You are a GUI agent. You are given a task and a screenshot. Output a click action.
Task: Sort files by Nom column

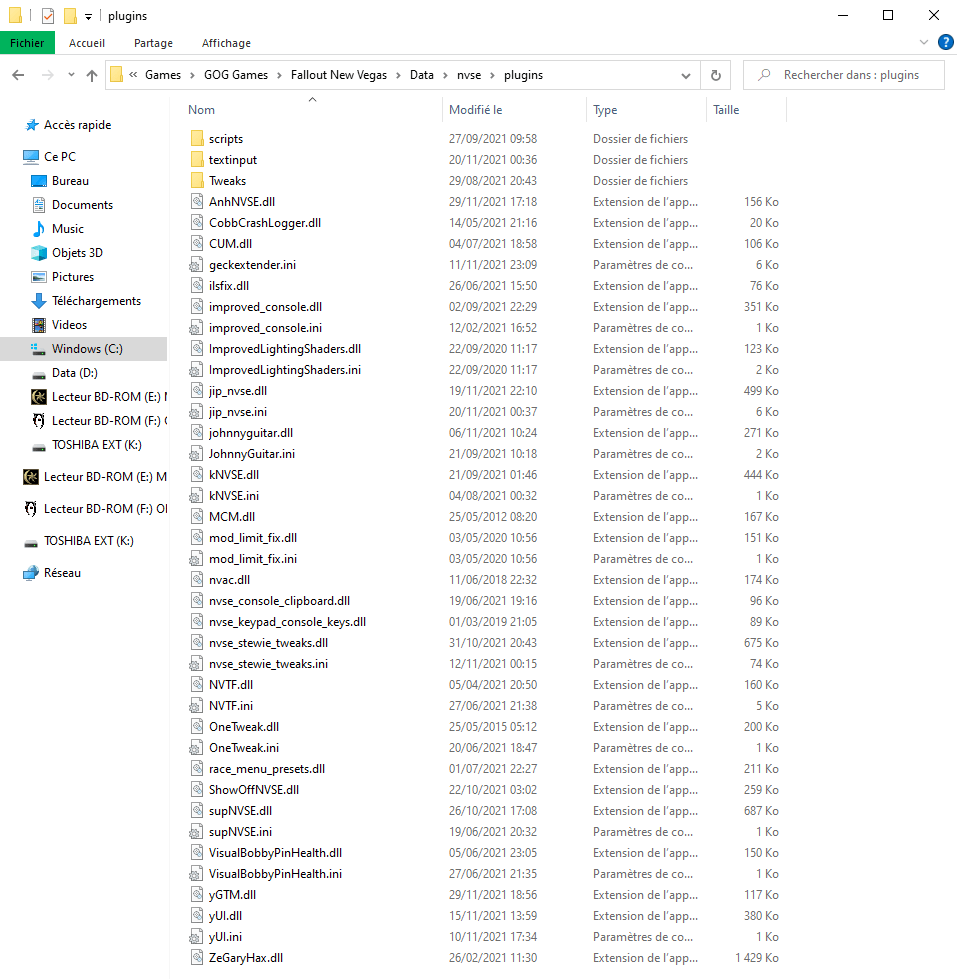click(312, 110)
